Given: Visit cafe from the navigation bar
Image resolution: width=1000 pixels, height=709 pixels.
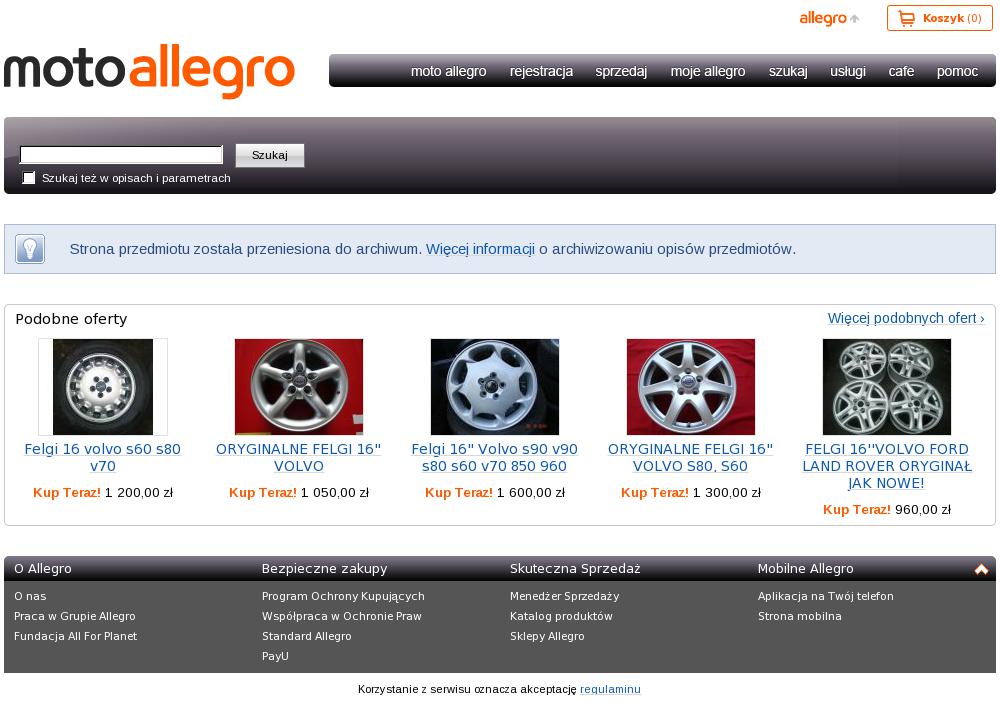Looking at the screenshot, I should [x=901, y=71].
